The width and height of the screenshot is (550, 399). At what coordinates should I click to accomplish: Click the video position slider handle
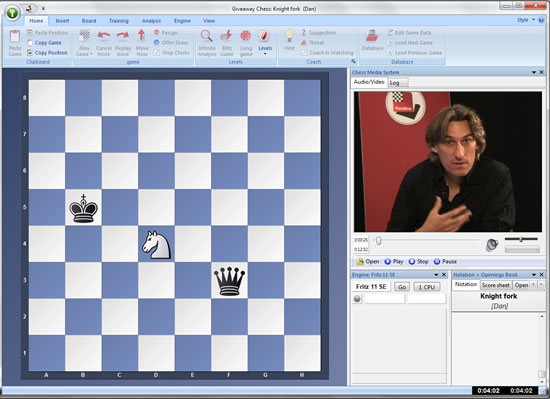click(378, 241)
